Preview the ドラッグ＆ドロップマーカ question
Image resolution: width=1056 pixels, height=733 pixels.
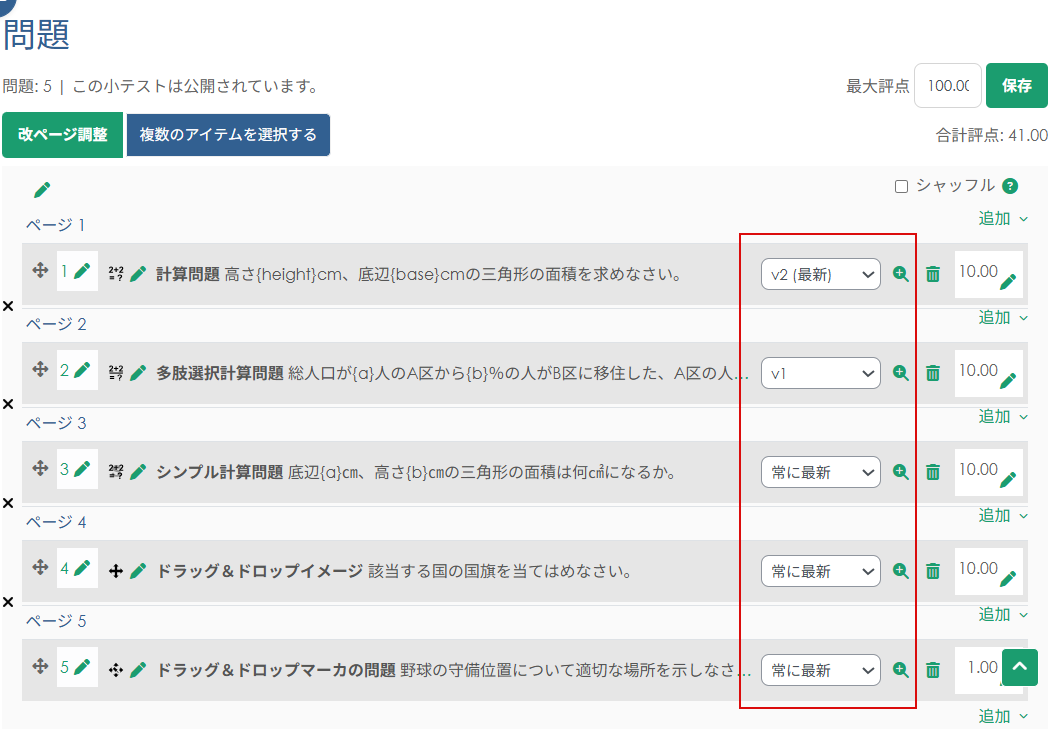tap(901, 670)
